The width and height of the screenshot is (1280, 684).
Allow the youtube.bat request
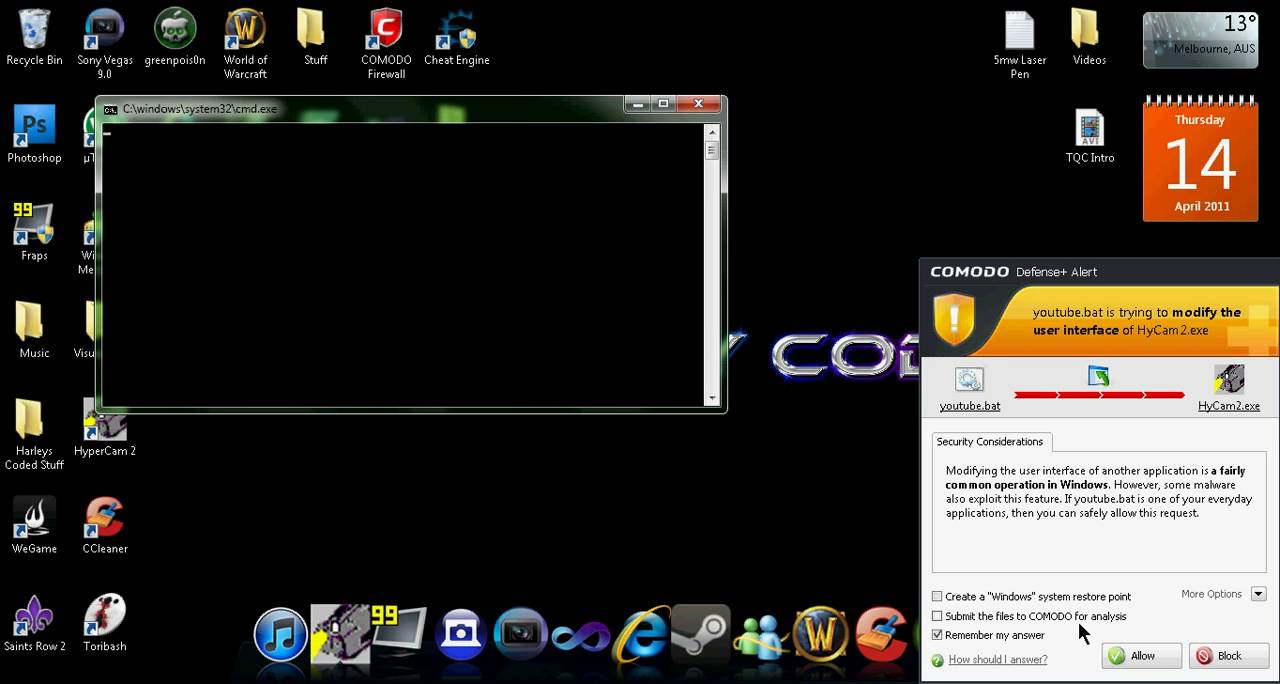tap(1142, 656)
